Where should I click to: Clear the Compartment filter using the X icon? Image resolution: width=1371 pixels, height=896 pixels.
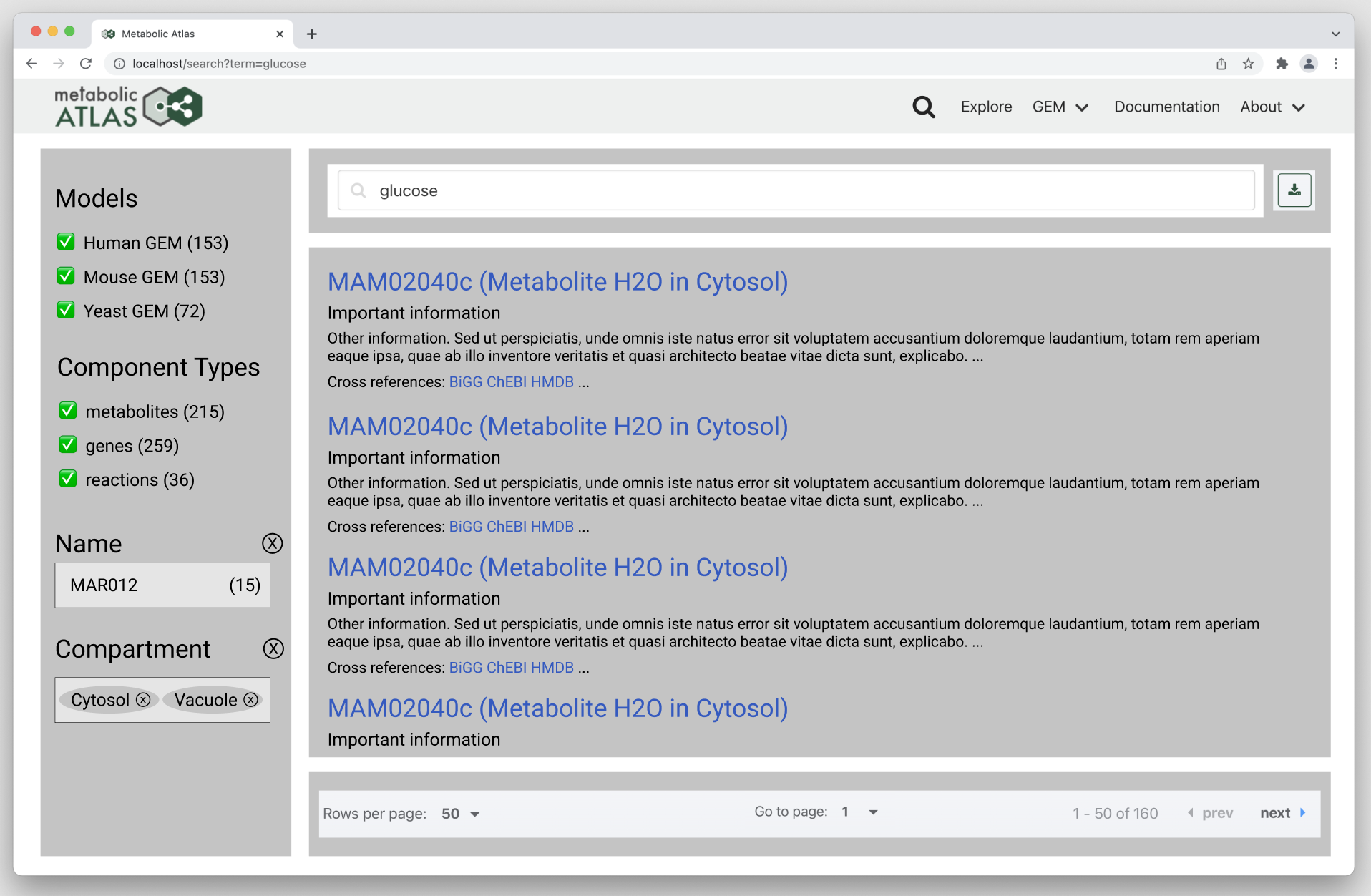pos(273,648)
